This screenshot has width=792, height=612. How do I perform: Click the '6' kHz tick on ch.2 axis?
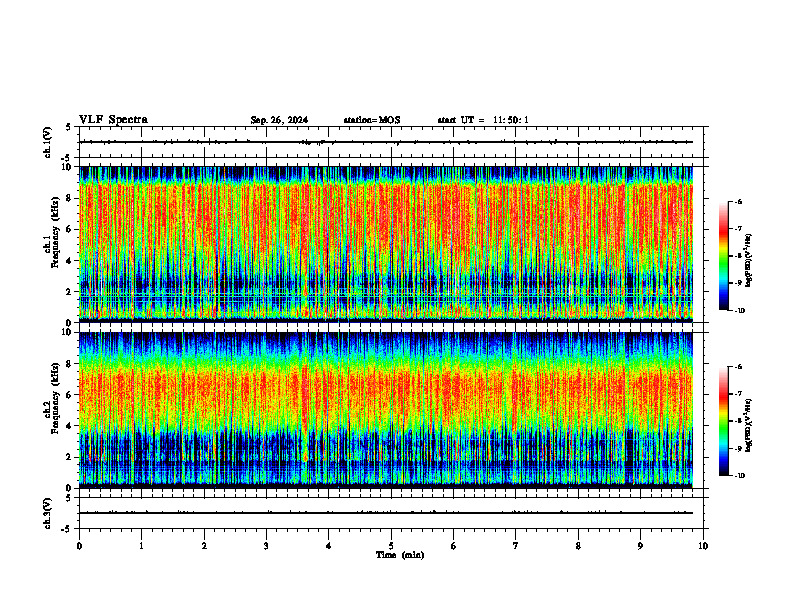pos(70,395)
